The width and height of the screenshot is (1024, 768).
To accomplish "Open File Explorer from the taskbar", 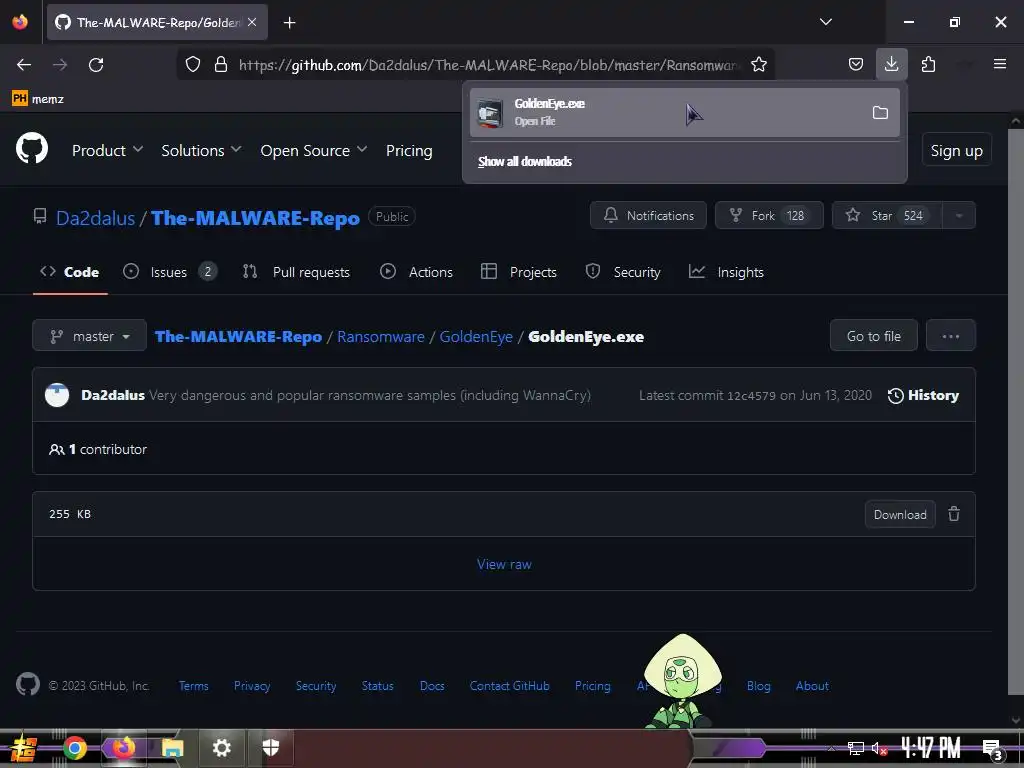I will (x=172, y=748).
